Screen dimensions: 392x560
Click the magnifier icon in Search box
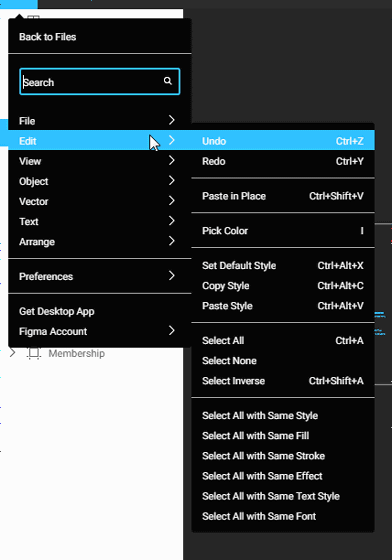click(x=167, y=81)
